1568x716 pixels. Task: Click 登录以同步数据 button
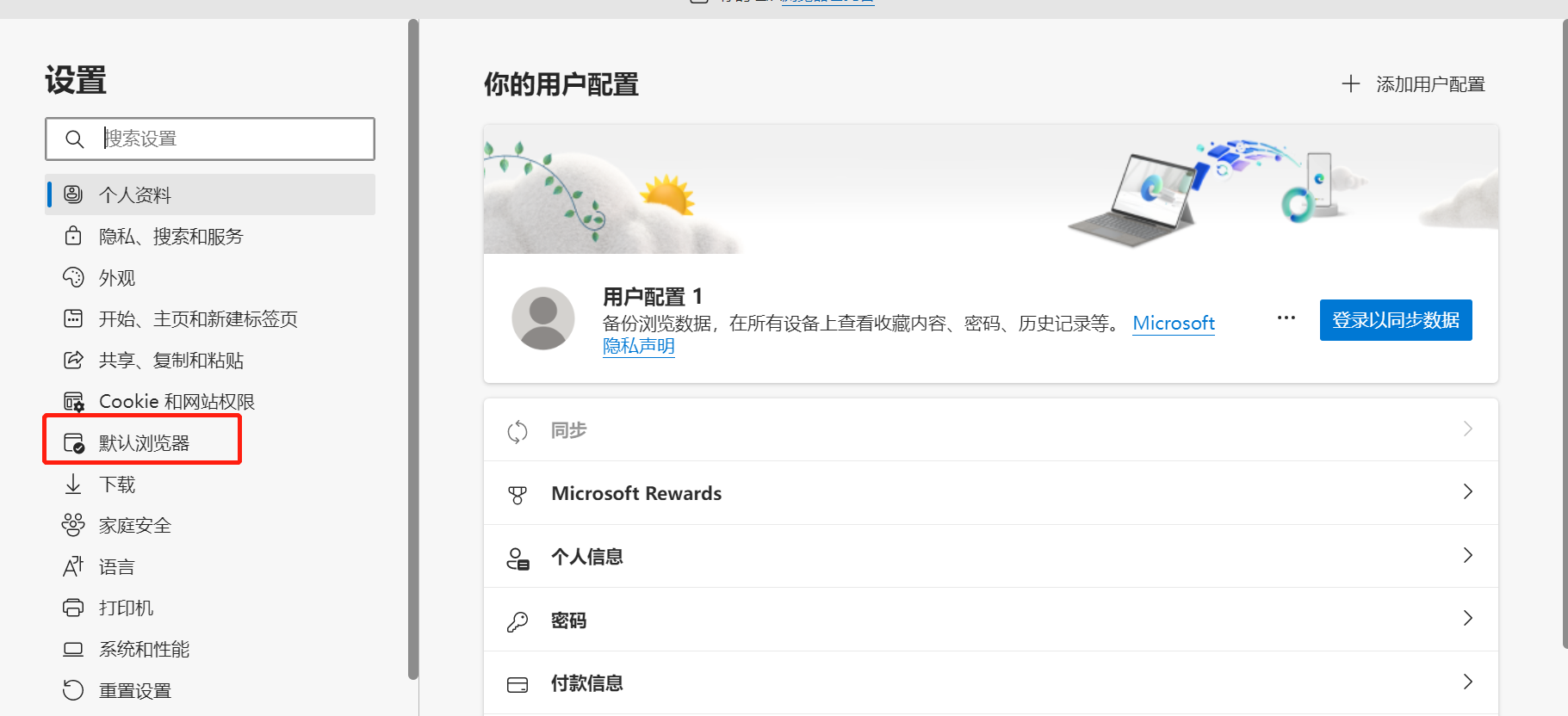tap(1395, 320)
